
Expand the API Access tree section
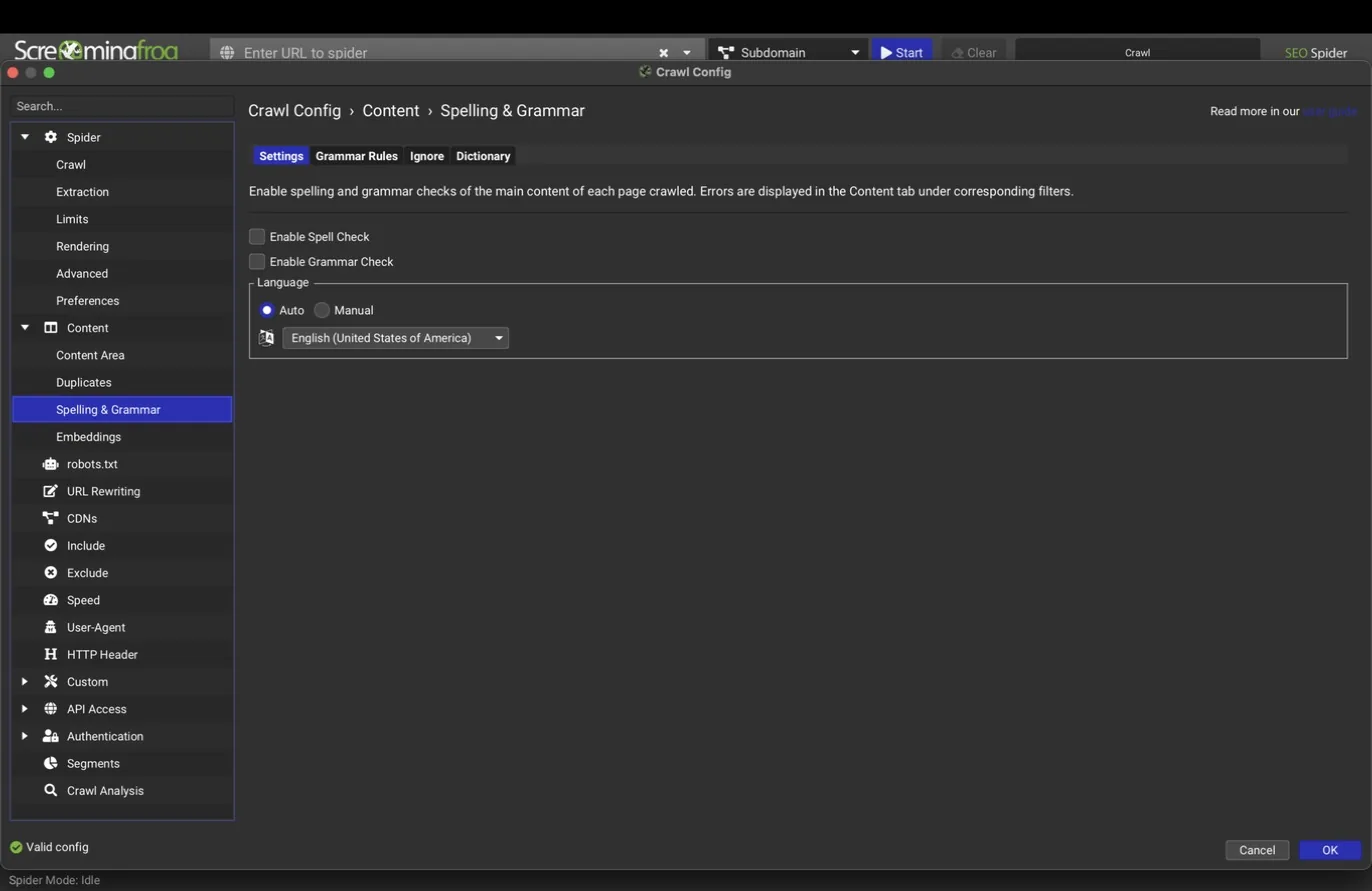tap(25, 709)
